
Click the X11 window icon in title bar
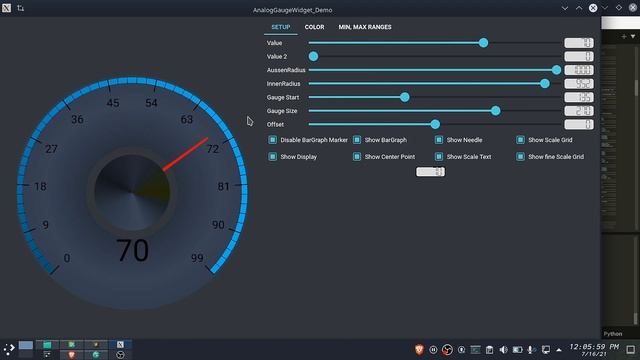coord(7,8)
